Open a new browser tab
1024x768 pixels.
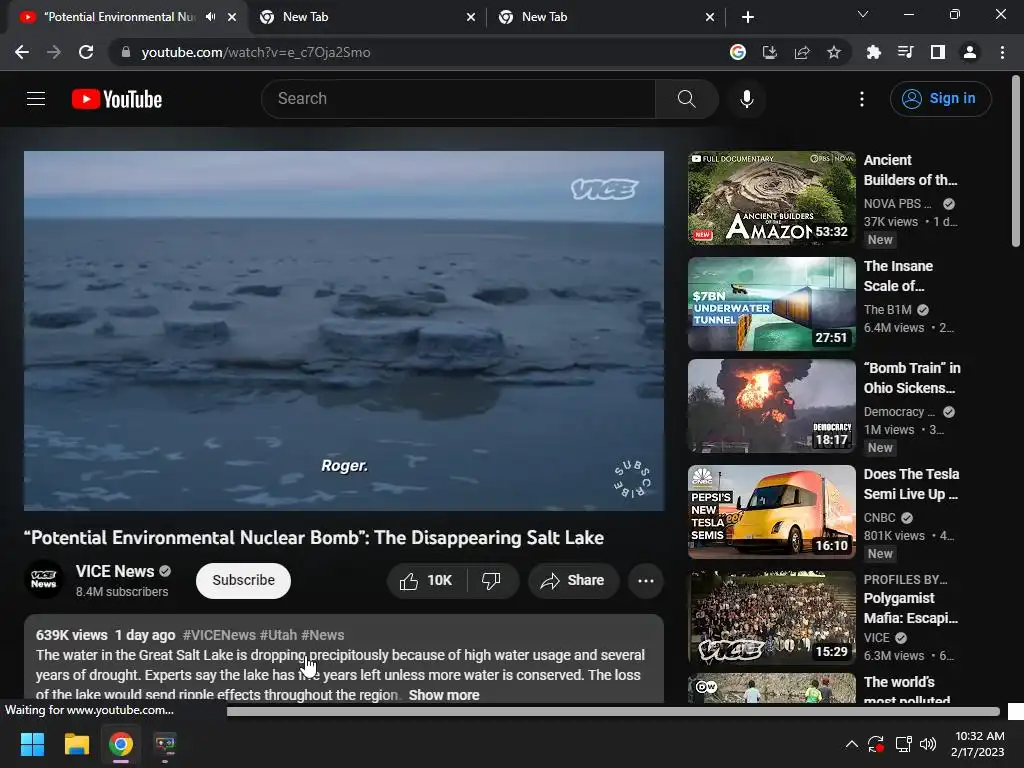[x=748, y=17]
